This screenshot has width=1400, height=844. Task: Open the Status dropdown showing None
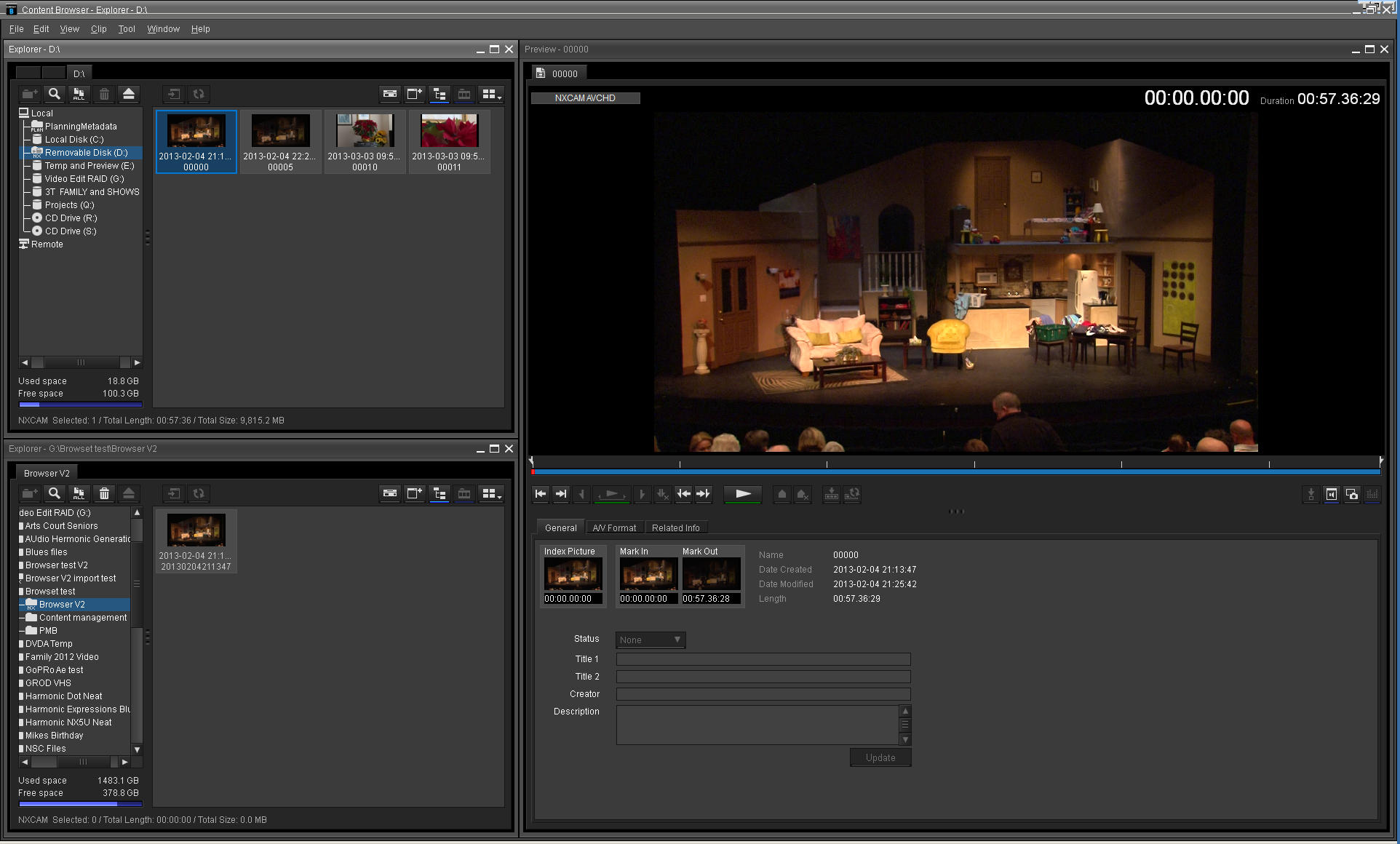pos(651,640)
